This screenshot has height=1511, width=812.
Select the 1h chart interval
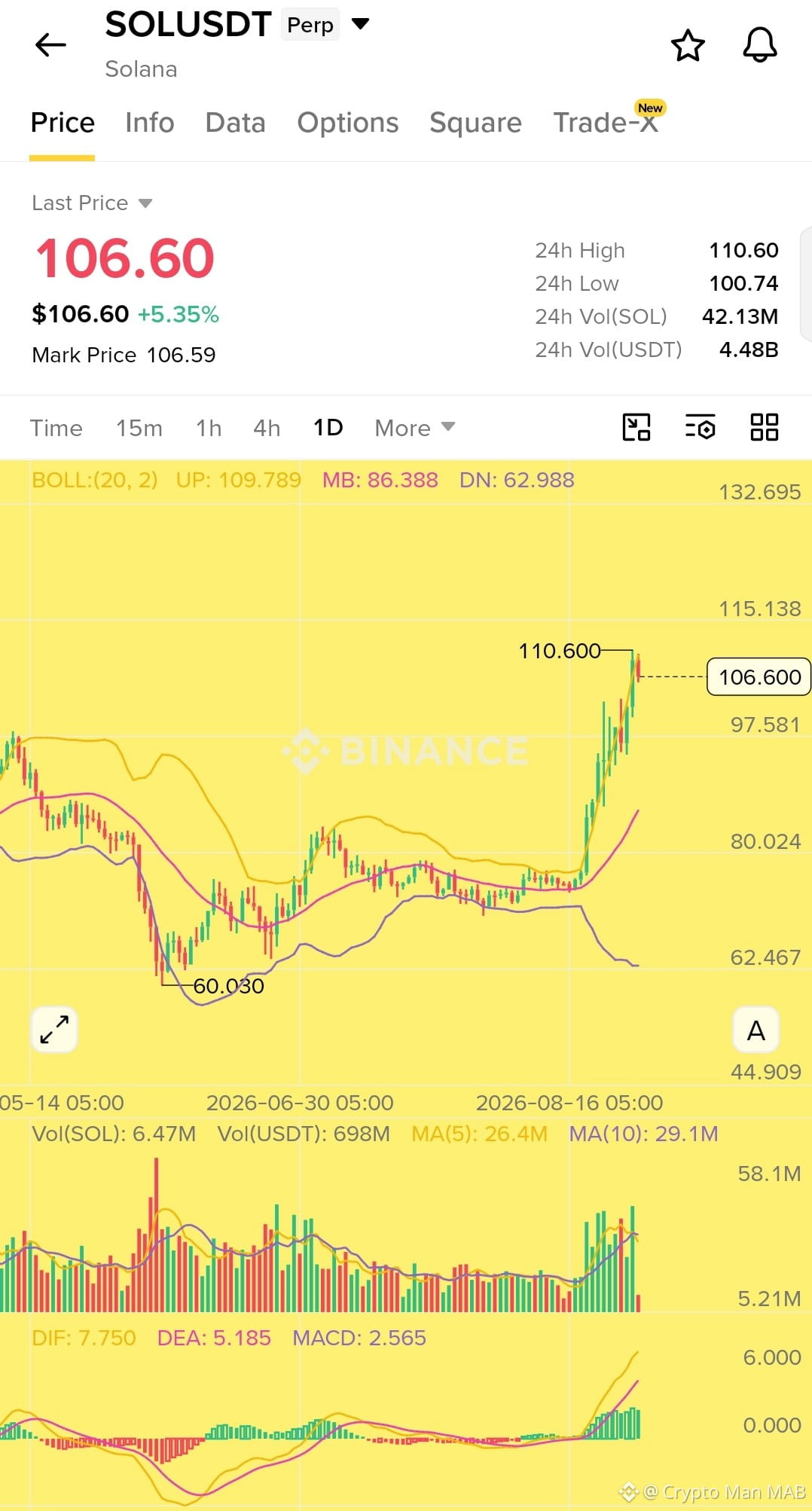[209, 428]
